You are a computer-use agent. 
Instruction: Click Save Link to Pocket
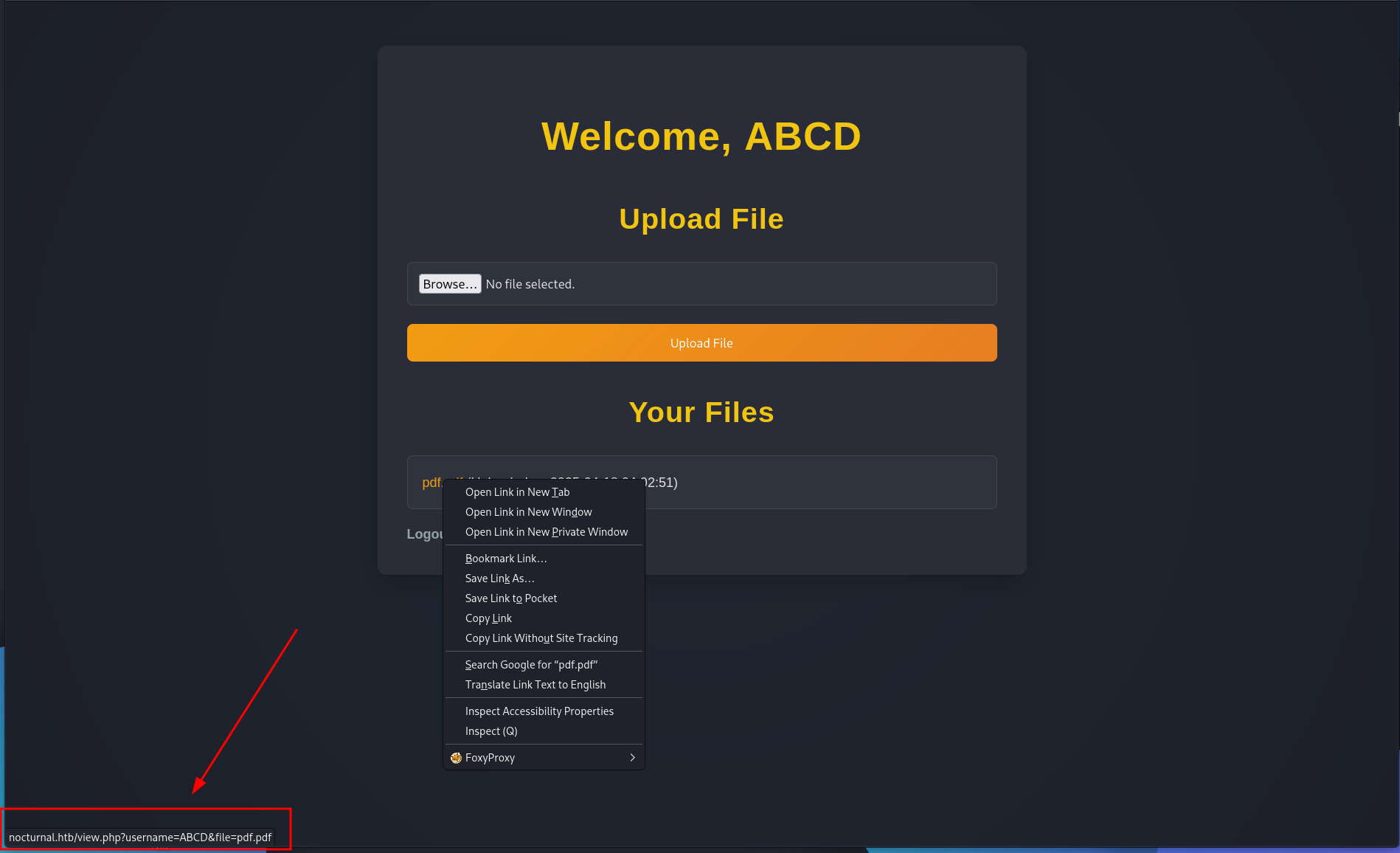click(x=510, y=598)
